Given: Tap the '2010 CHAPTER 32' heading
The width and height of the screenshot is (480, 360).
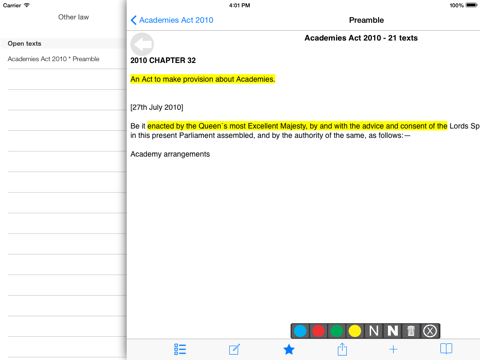Looking at the screenshot, I should point(163,60).
